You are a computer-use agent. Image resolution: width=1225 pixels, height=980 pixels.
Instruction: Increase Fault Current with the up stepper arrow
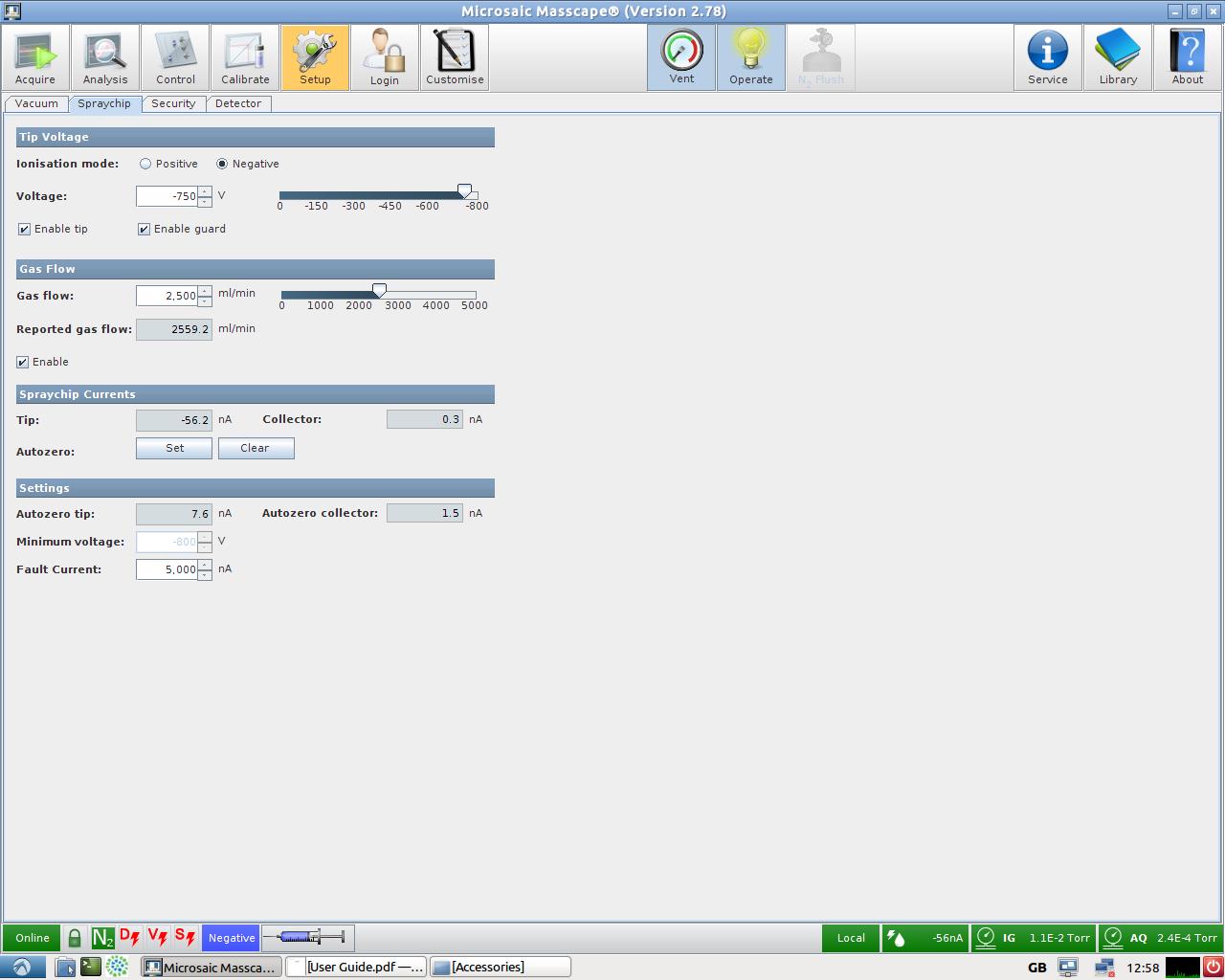205,565
